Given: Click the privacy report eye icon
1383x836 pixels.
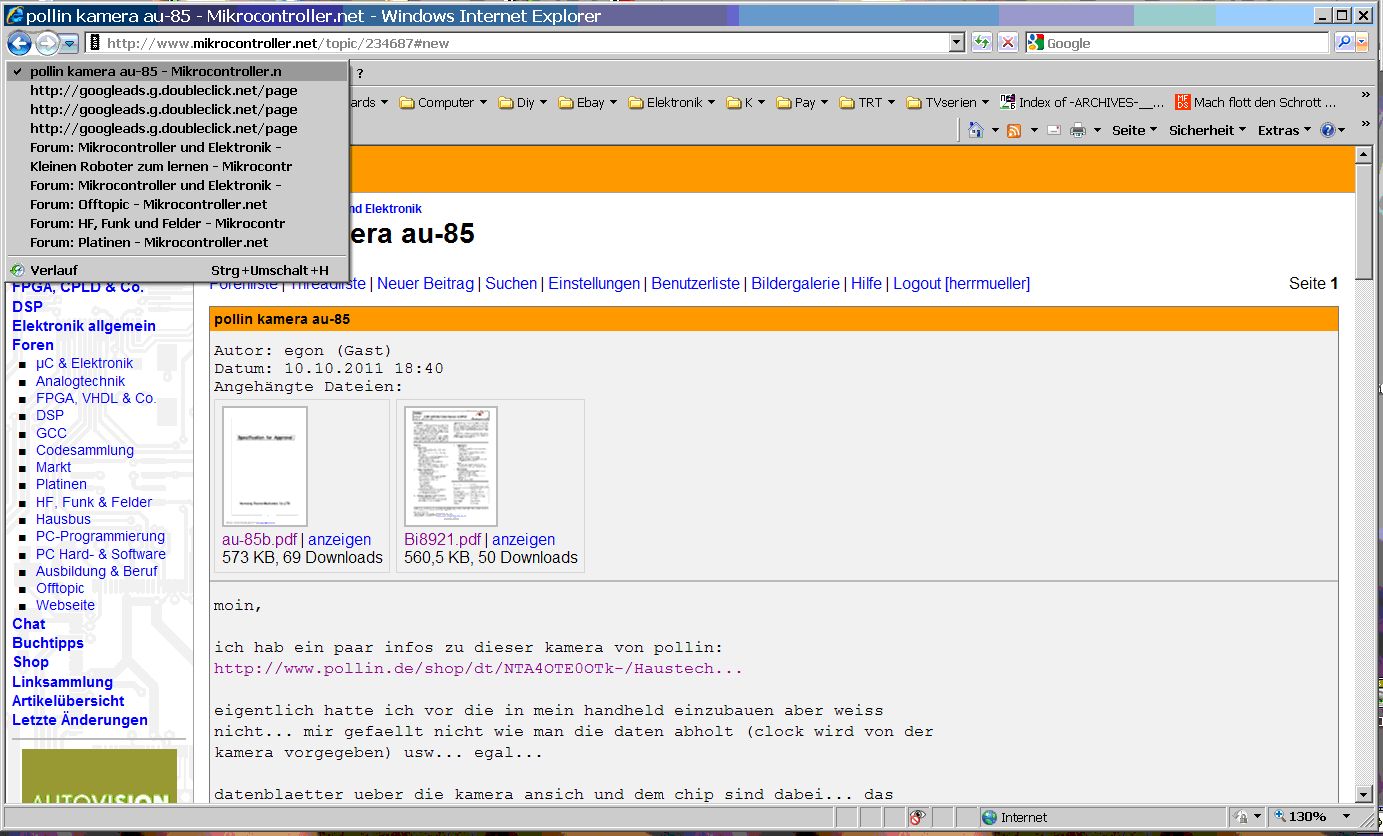Looking at the screenshot, I should coord(917,817).
